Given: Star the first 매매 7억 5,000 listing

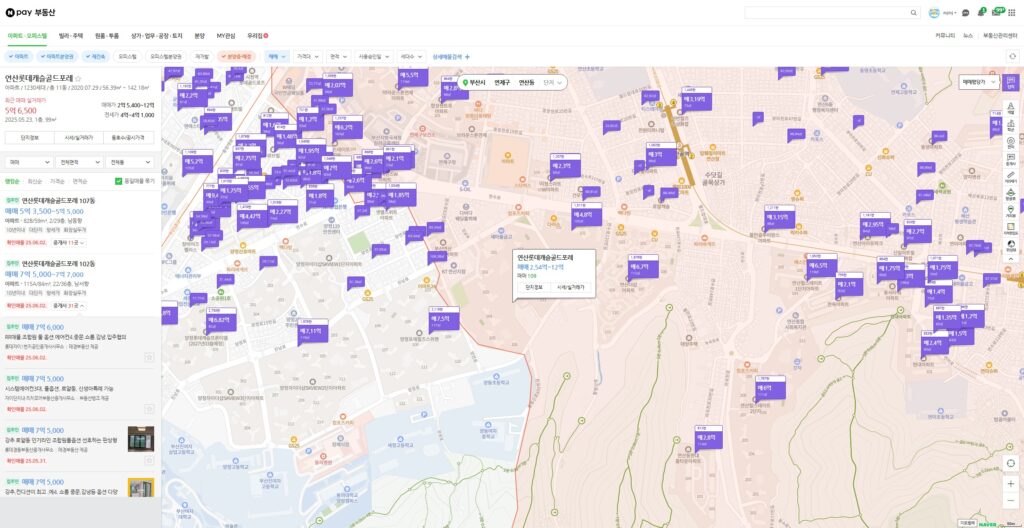Looking at the screenshot, I should click(149, 408).
